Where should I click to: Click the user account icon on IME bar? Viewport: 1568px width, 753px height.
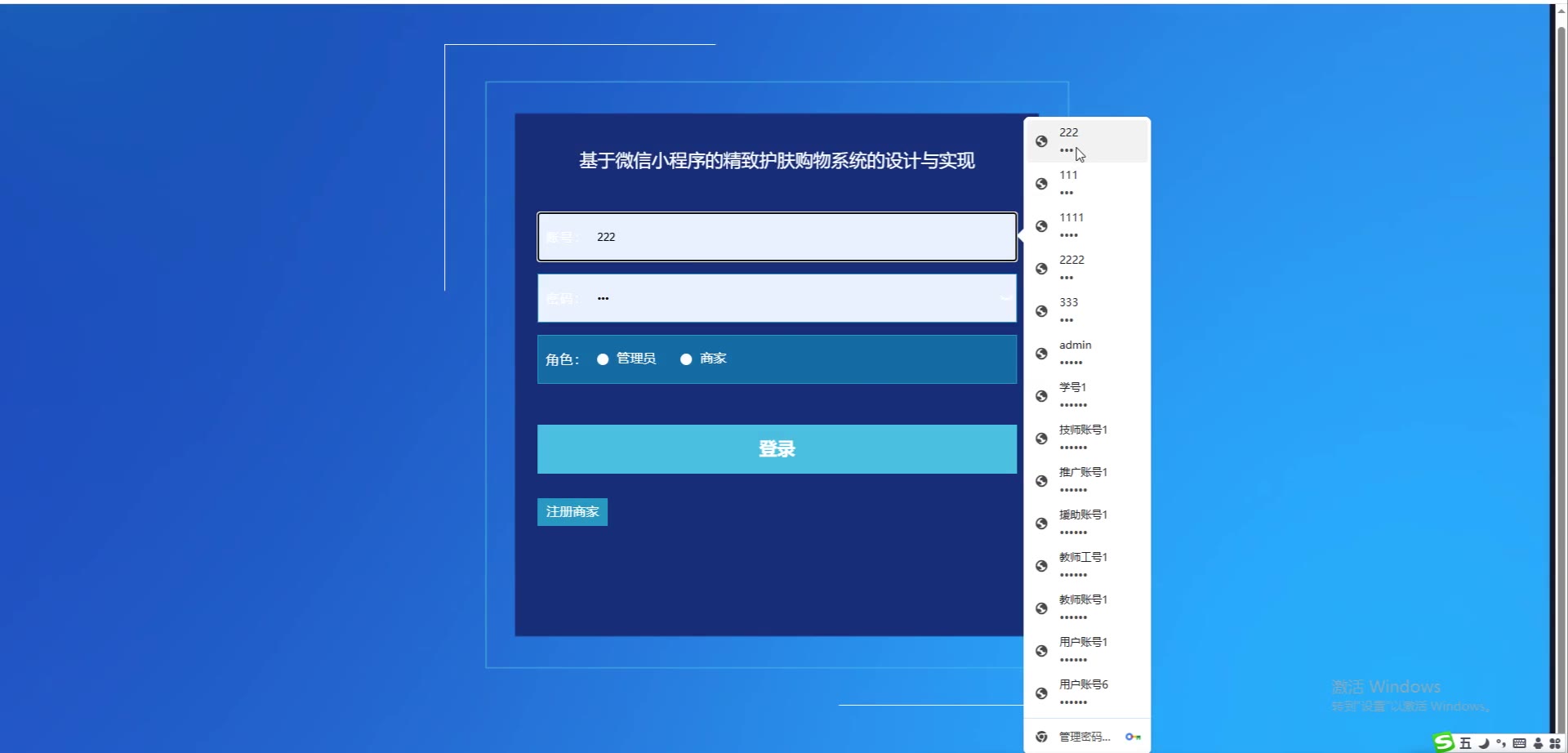coord(1538,743)
